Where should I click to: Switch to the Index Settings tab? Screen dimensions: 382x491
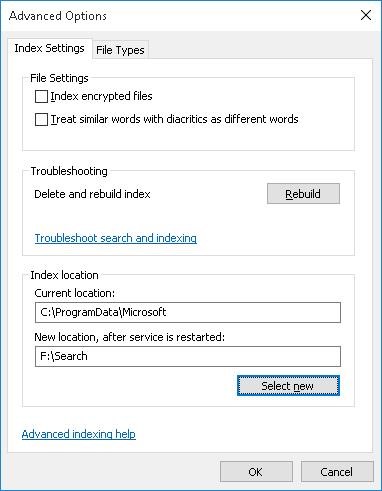(x=49, y=48)
